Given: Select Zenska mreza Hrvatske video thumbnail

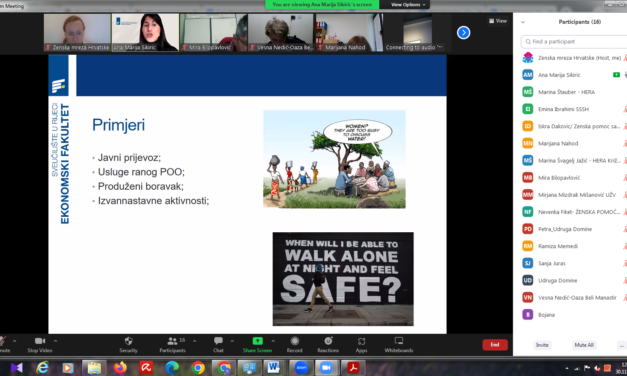Looking at the screenshot, I should tap(77, 32).
